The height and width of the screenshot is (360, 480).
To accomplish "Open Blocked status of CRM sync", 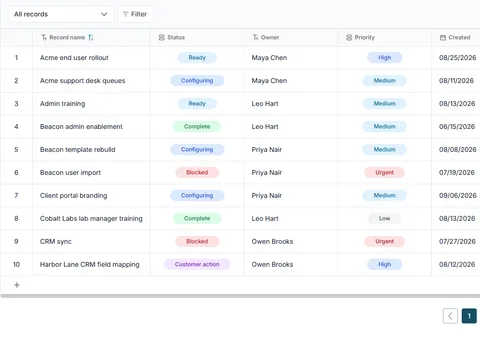I will (197, 242).
